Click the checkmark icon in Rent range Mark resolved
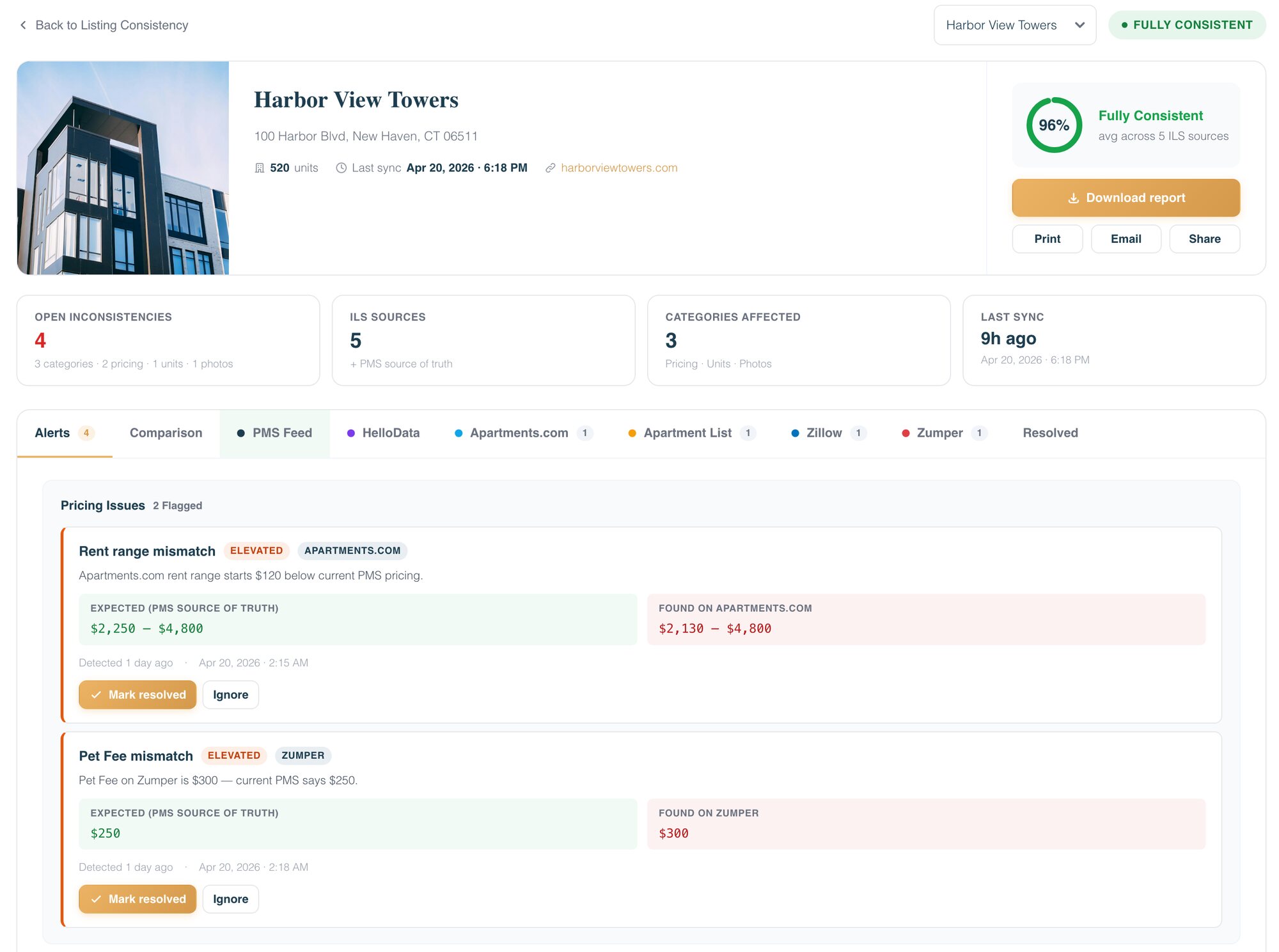Image resolution: width=1279 pixels, height=952 pixels. click(96, 695)
